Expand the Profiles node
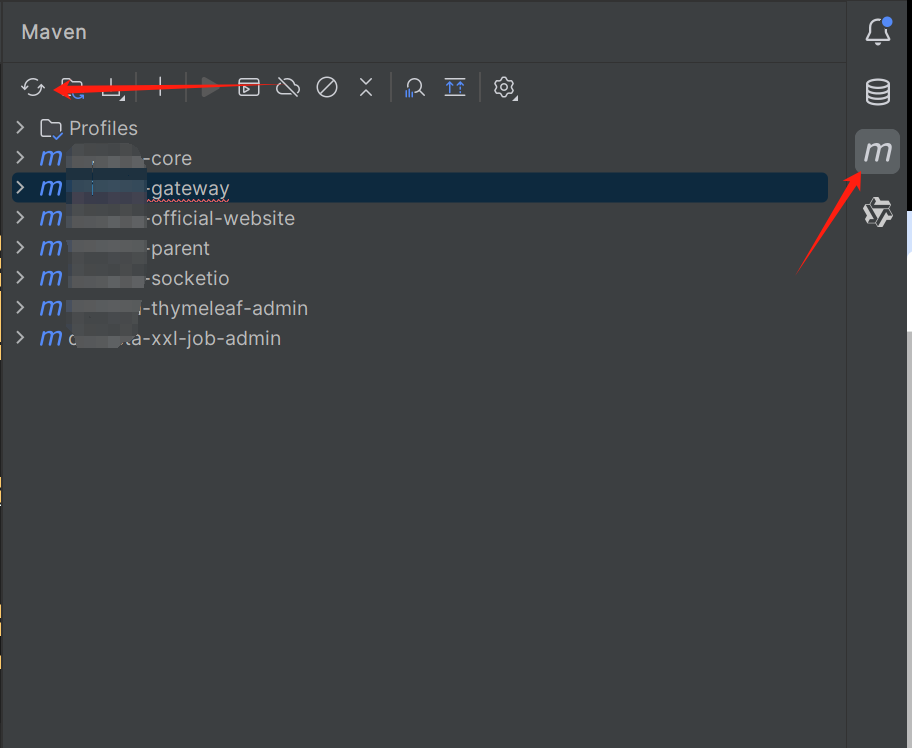 click(x=20, y=128)
